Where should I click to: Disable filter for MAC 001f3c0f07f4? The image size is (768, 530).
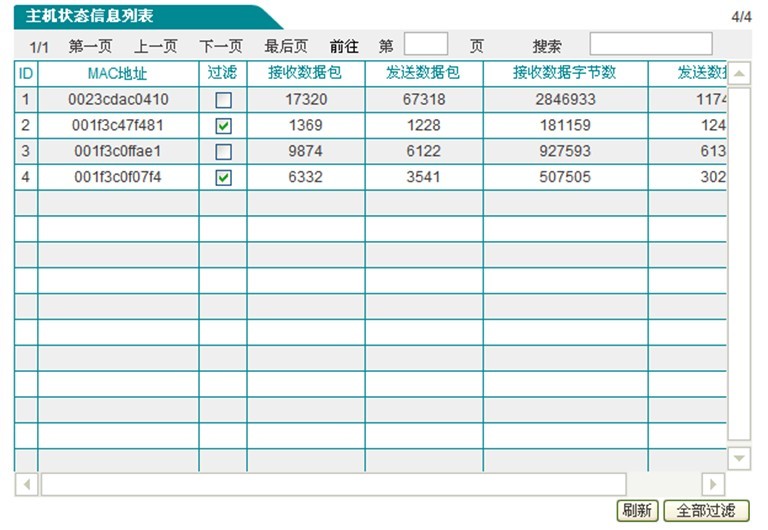point(223,178)
